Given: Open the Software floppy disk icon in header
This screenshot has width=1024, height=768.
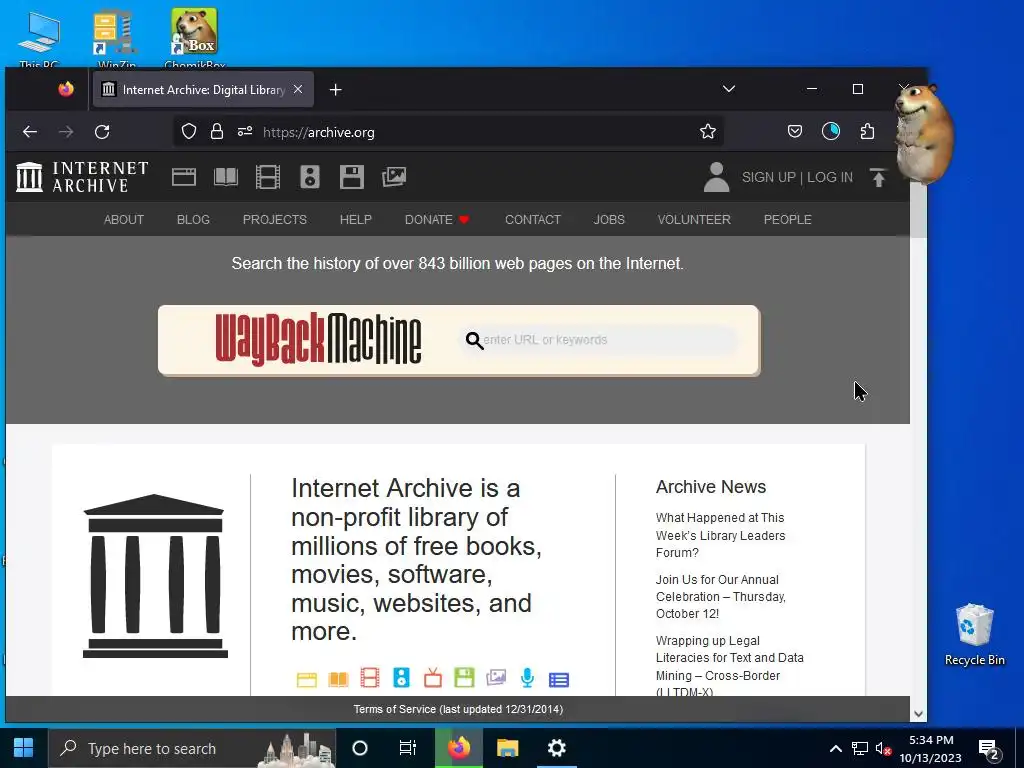Looking at the screenshot, I should [351, 177].
